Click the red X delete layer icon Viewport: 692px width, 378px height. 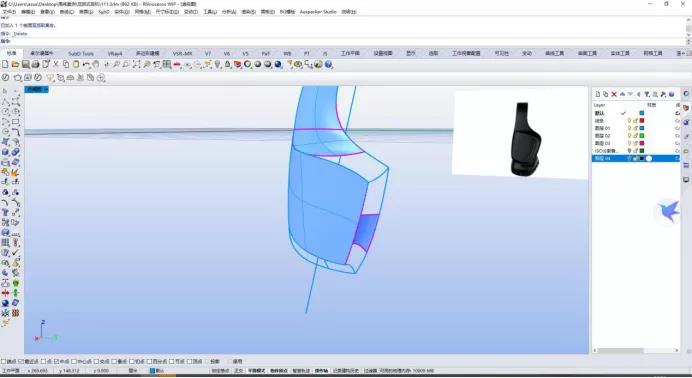point(614,94)
